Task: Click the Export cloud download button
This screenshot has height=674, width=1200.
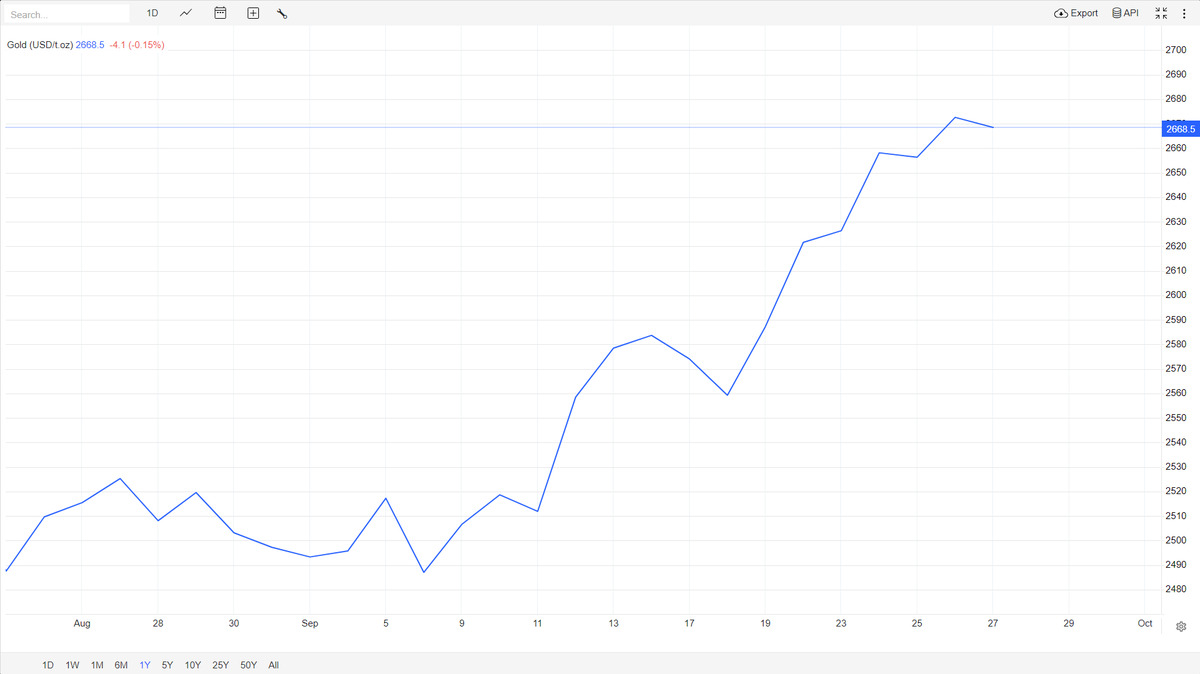Action: coord(1076,13)
